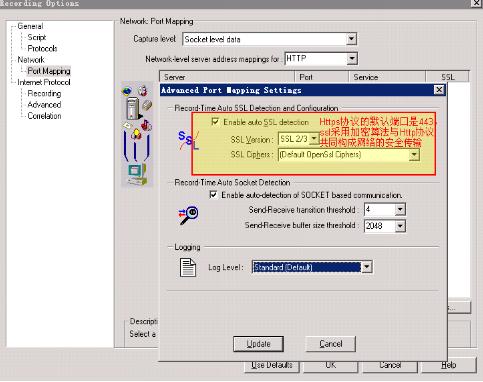Viewport: 483px width, 382px height.
Task: Click the Update button
Action: click(258, 344)
